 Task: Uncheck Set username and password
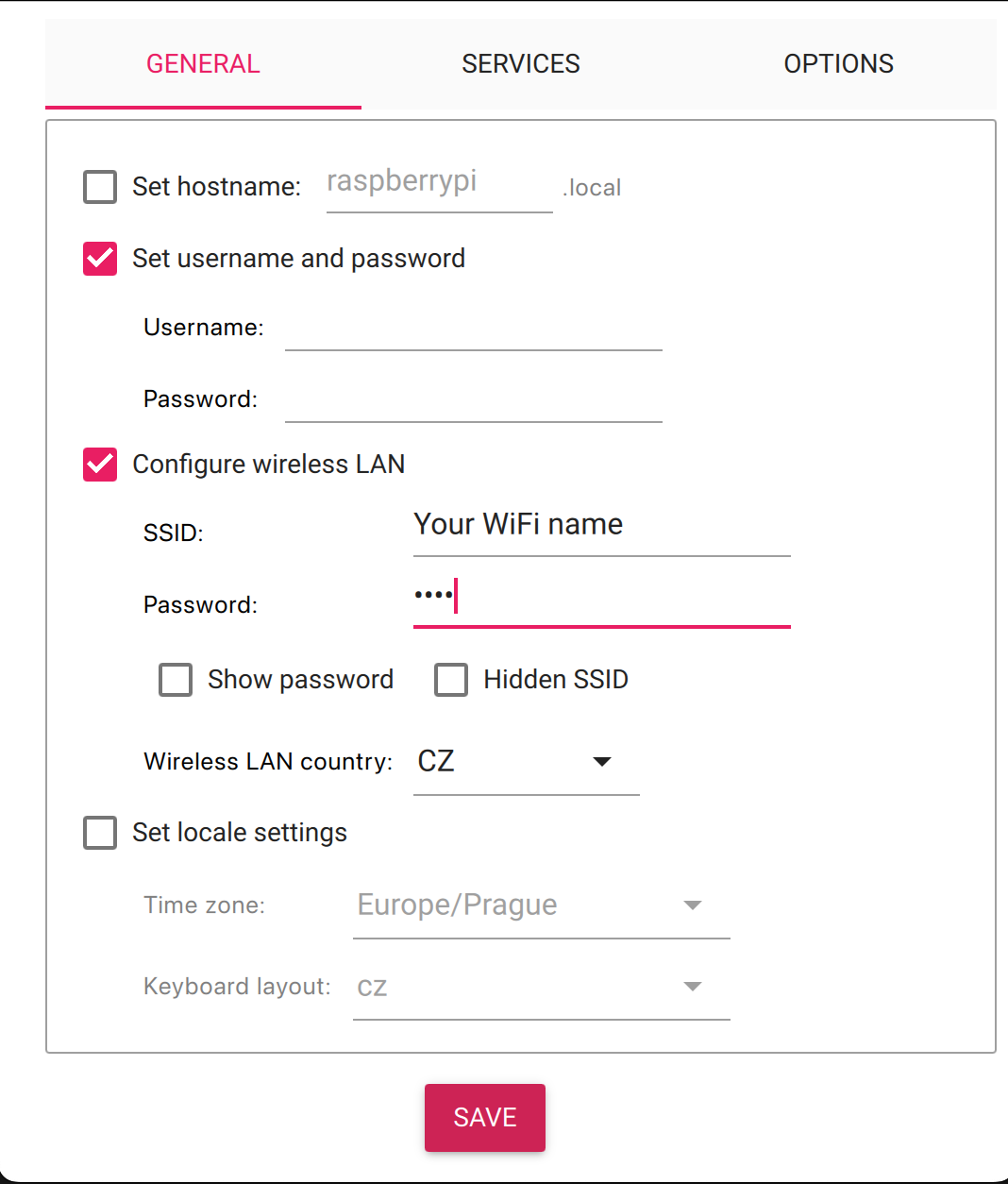(100, 259)
